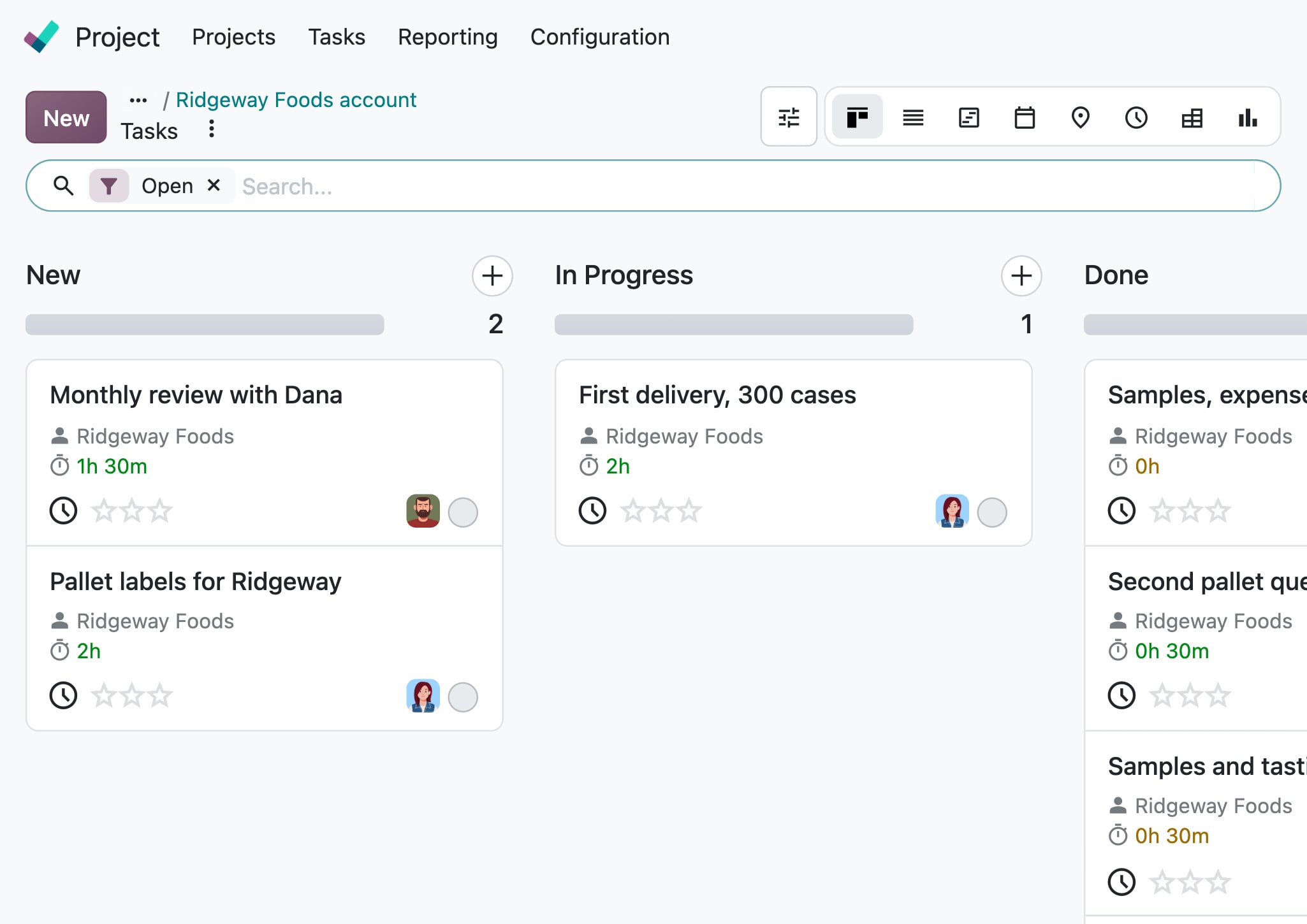Switch to Pivot table view

(x=1192, y=117)
